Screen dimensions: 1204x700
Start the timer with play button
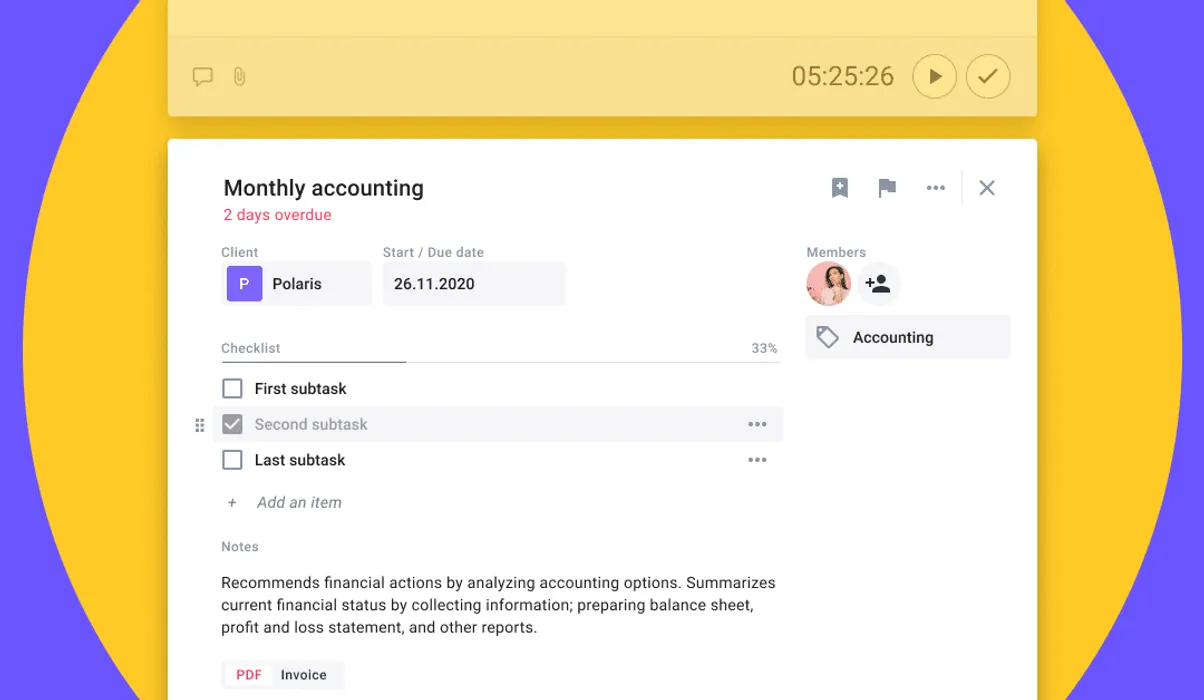point(934,76)
